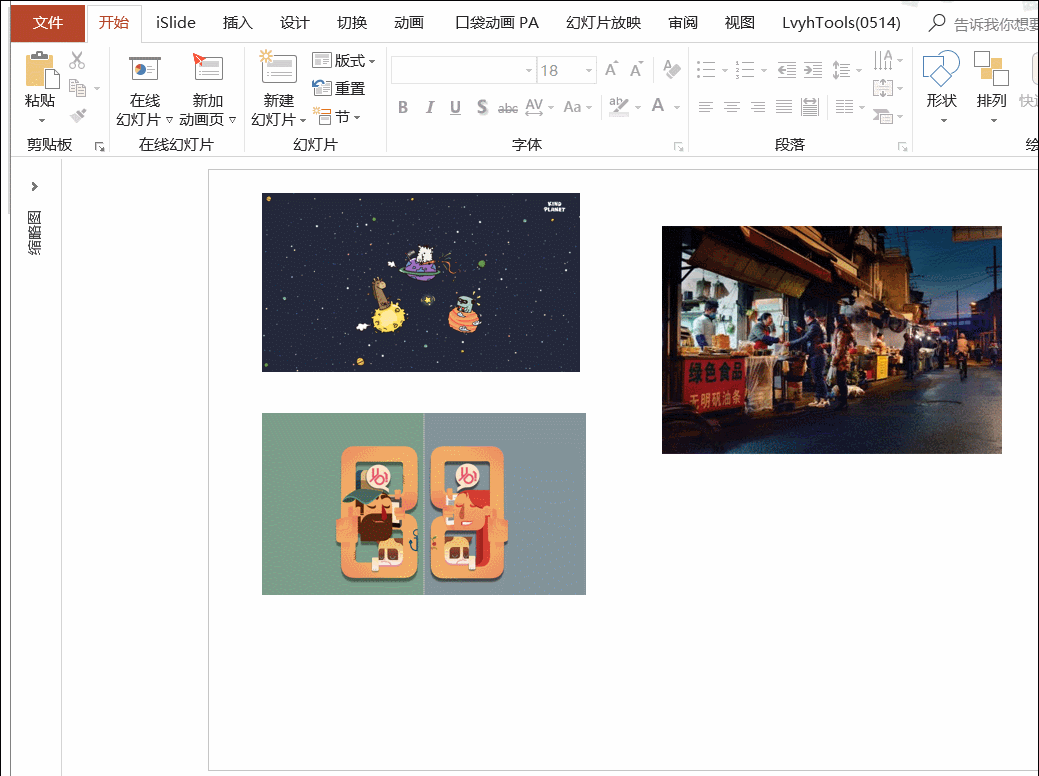Open the 形状 shapes gallery
Image resolution: width=1039 pixels, height=776 pixels.
(x=941, y=72)
